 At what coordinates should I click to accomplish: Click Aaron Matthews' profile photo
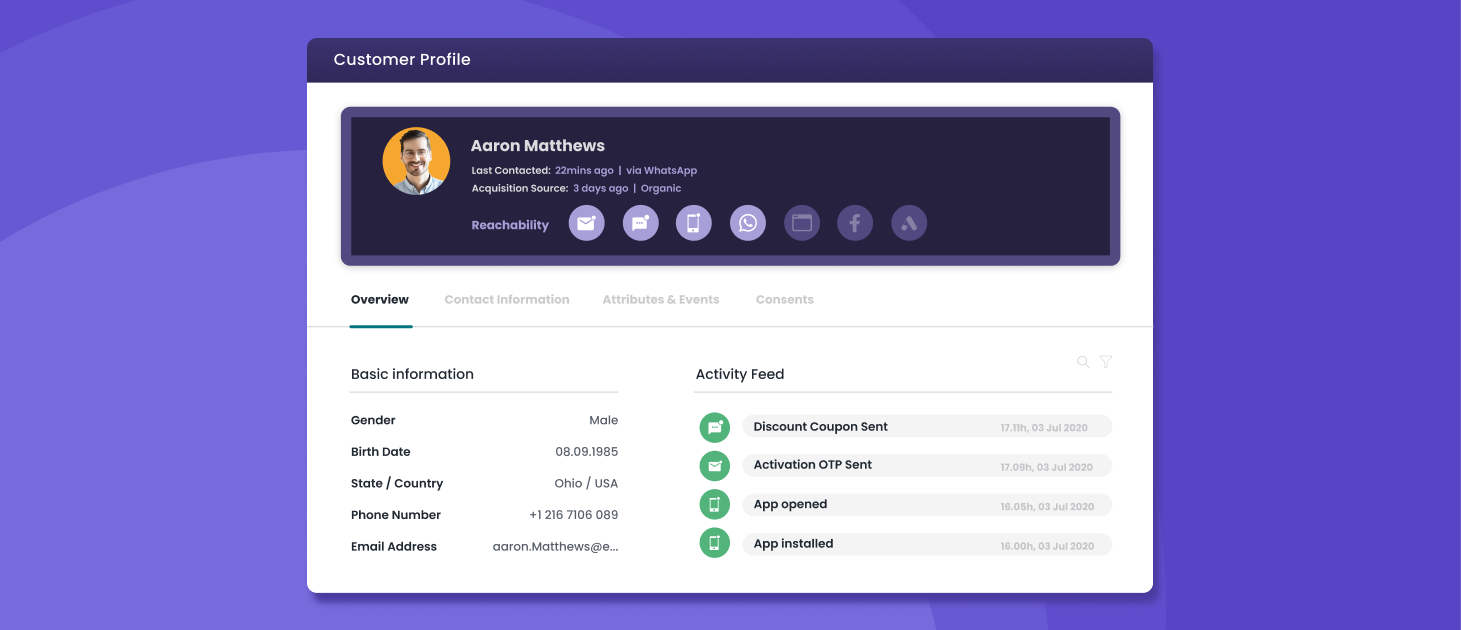coord(416,161)
